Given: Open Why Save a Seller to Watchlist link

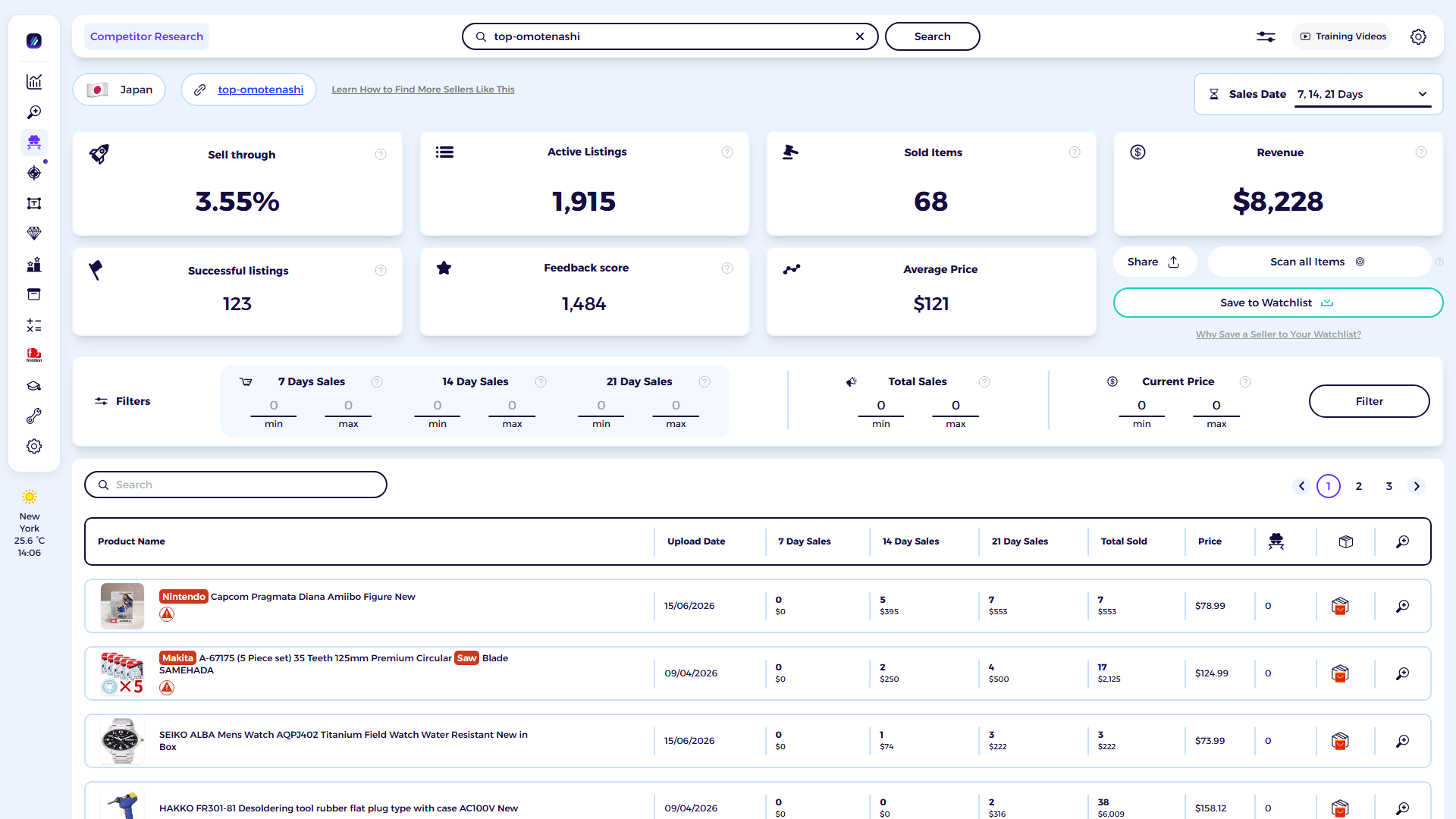Looking at the screenshot, I should [1279, 334].
